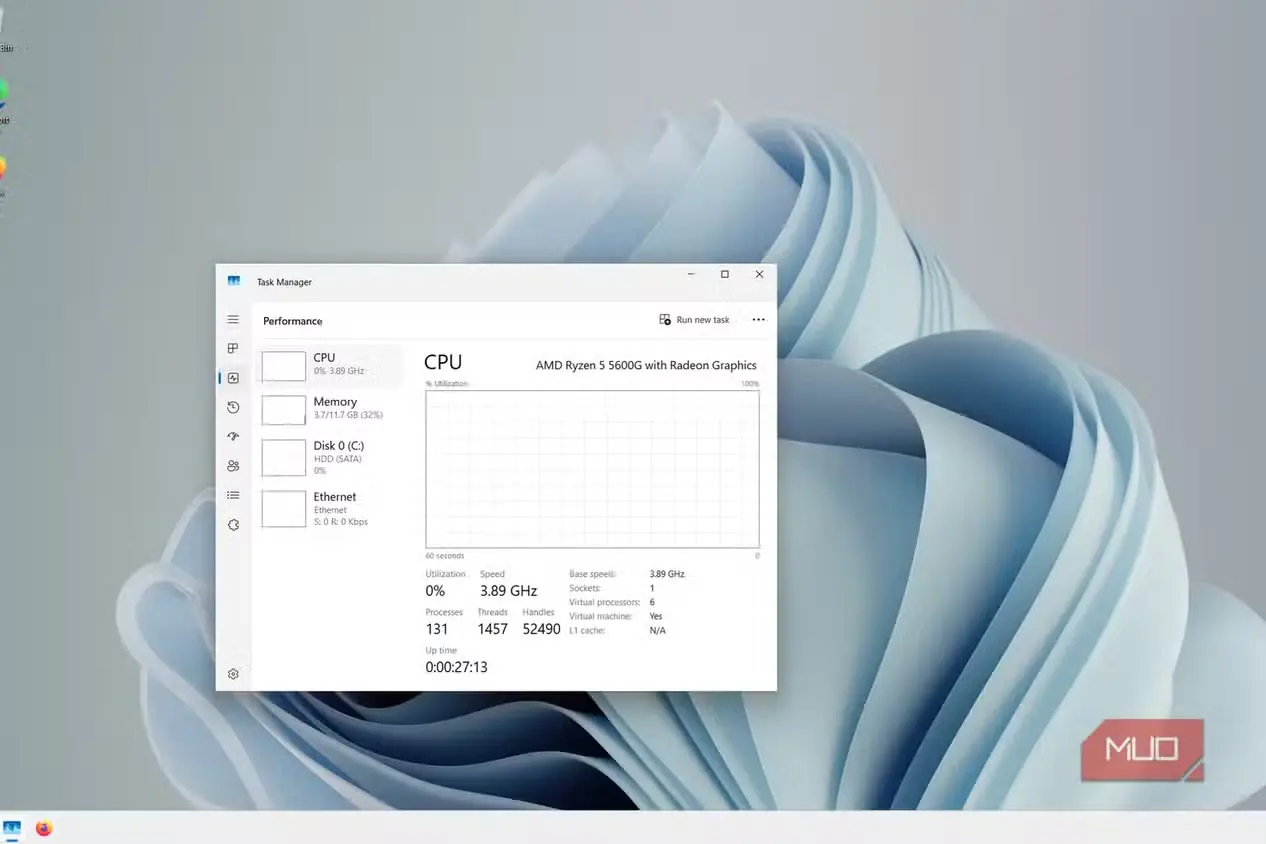Click the CPU mini graph thumbnail
1266x844 pixels.
click(284, 366)
